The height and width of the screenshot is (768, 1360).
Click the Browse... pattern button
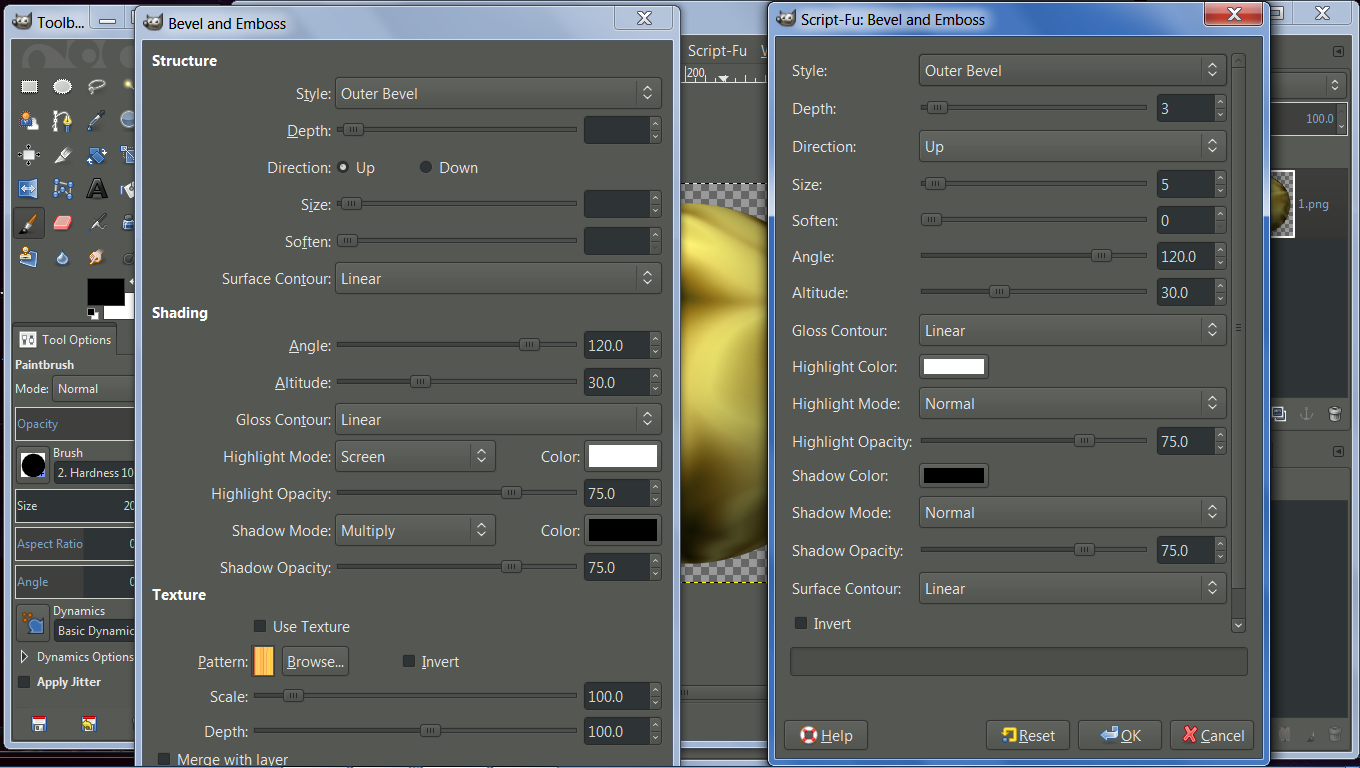tap(315, 662)
